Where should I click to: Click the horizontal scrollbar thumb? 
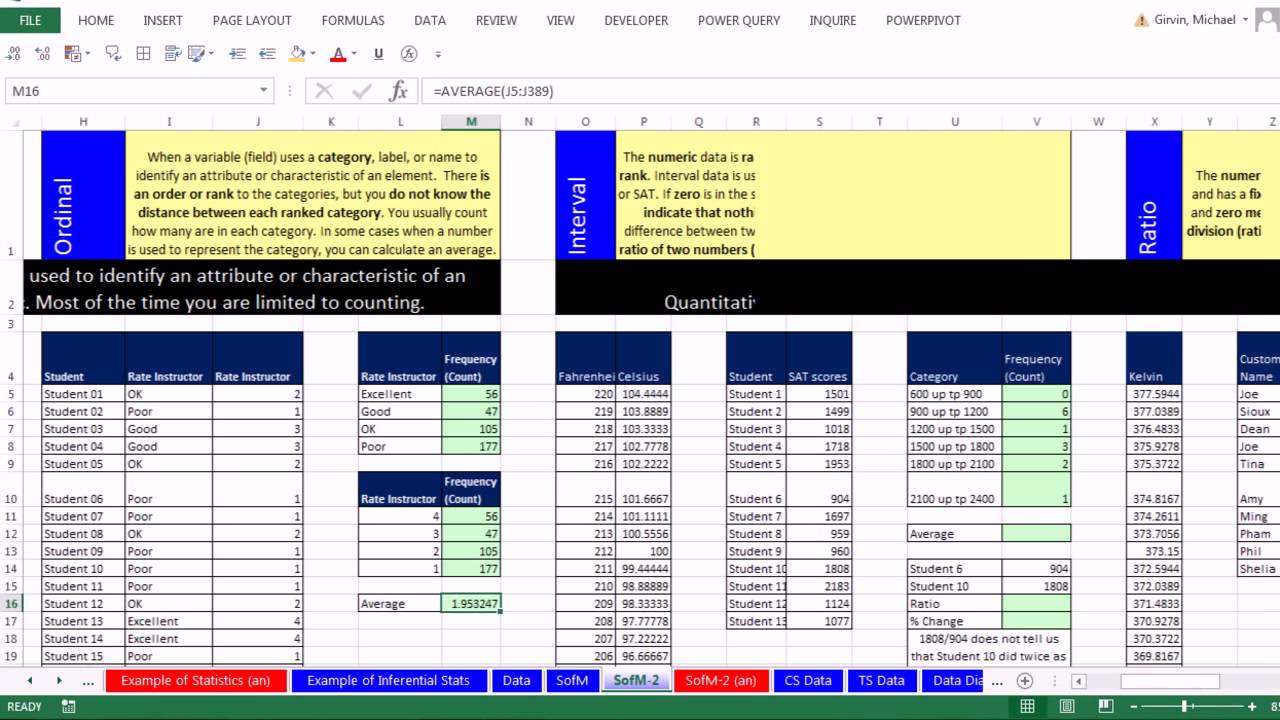point(1170,681)
